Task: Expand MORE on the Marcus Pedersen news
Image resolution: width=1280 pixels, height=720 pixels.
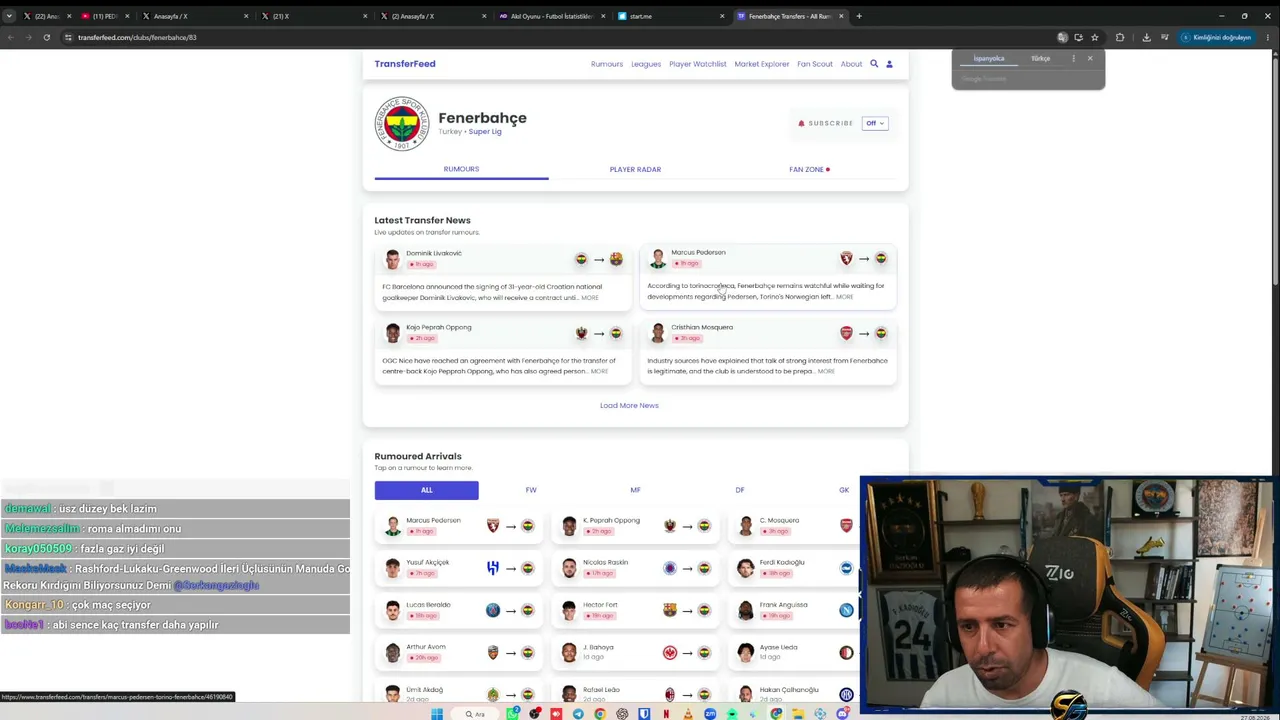Action: pyautogui.click(x=845, y=297)
